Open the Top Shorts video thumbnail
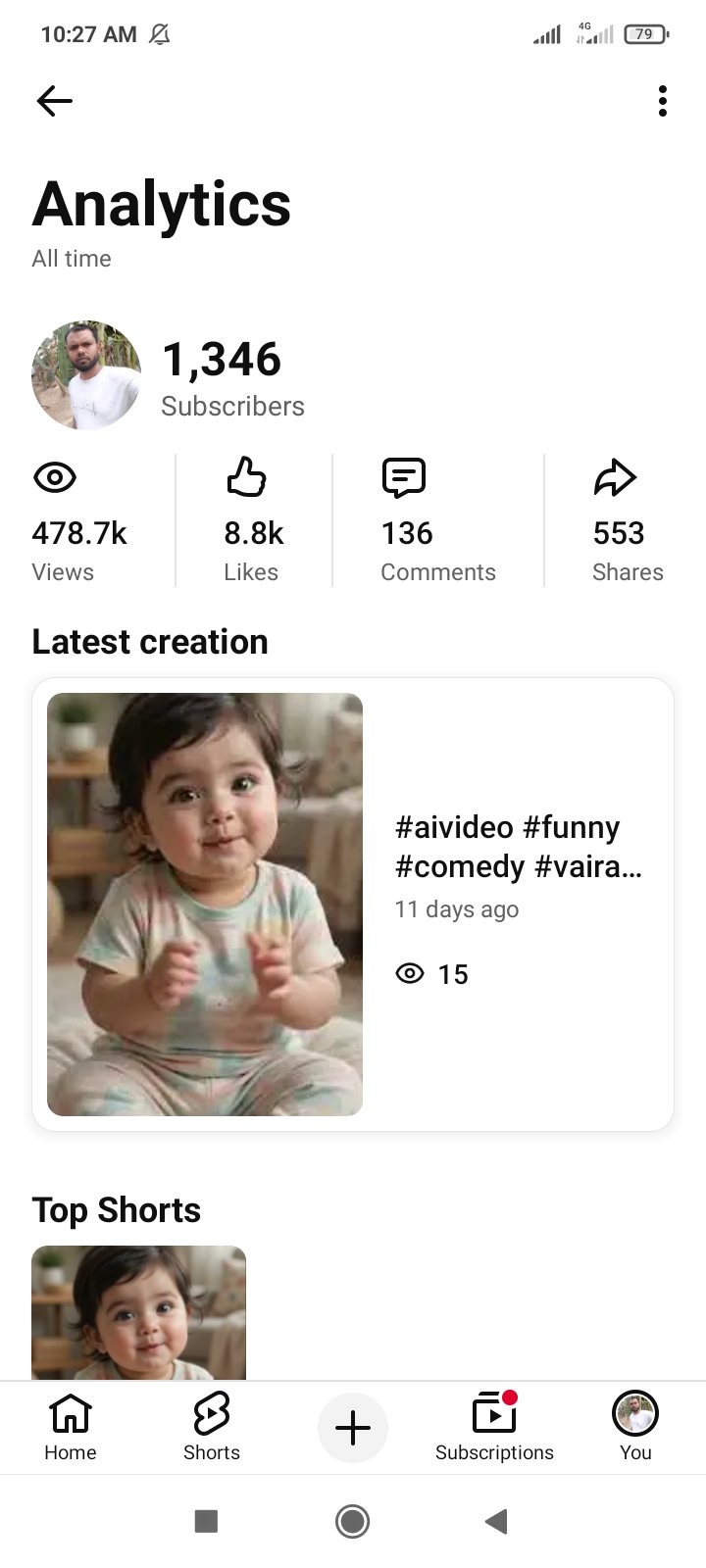The height and width of the screenshot is (1568, 706). click(x=138, y=1313)
